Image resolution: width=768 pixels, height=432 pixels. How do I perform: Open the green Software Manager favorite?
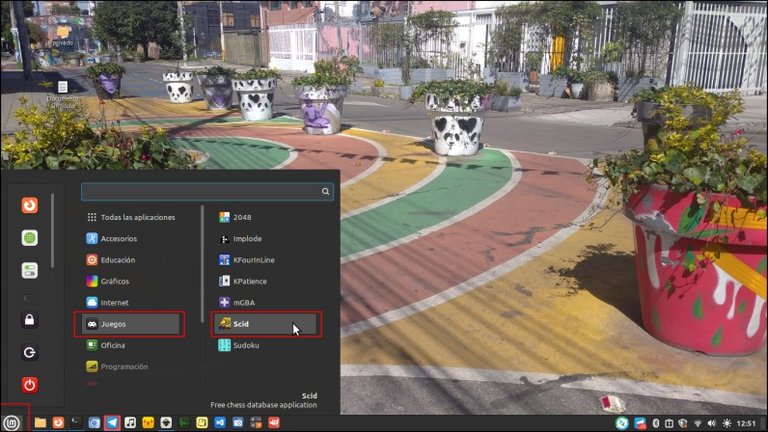[29, 238]
